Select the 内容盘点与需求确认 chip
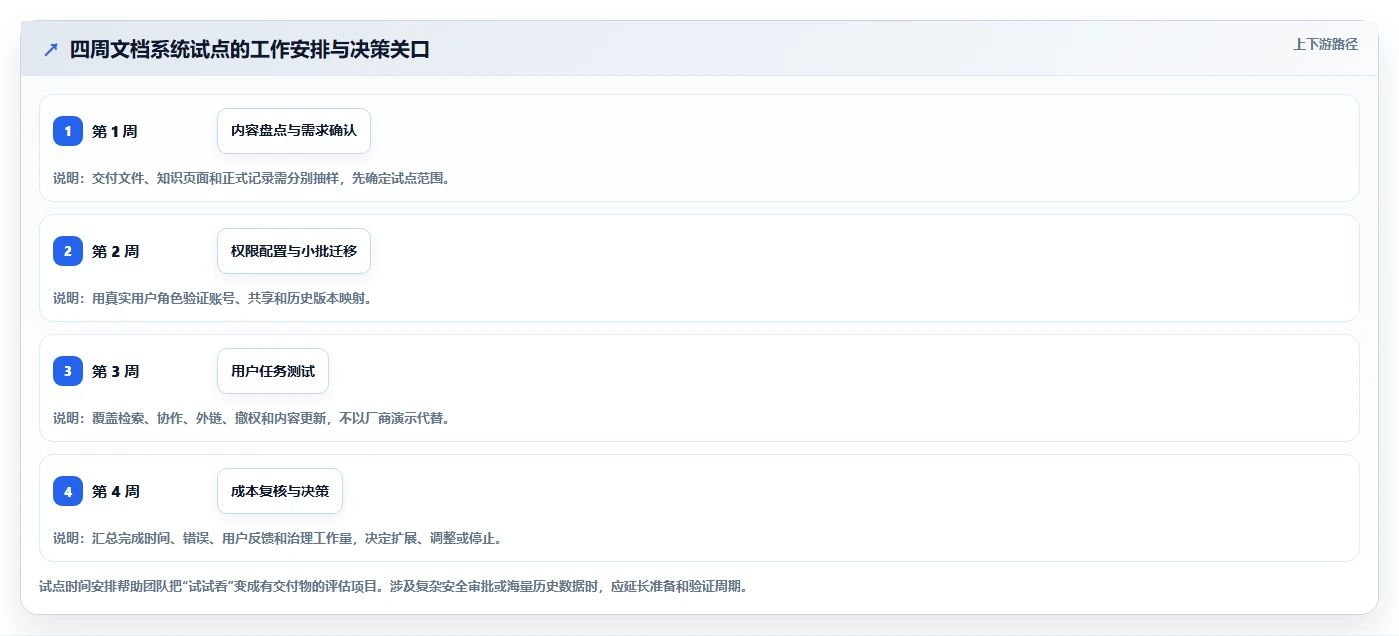 coord(294,131)
